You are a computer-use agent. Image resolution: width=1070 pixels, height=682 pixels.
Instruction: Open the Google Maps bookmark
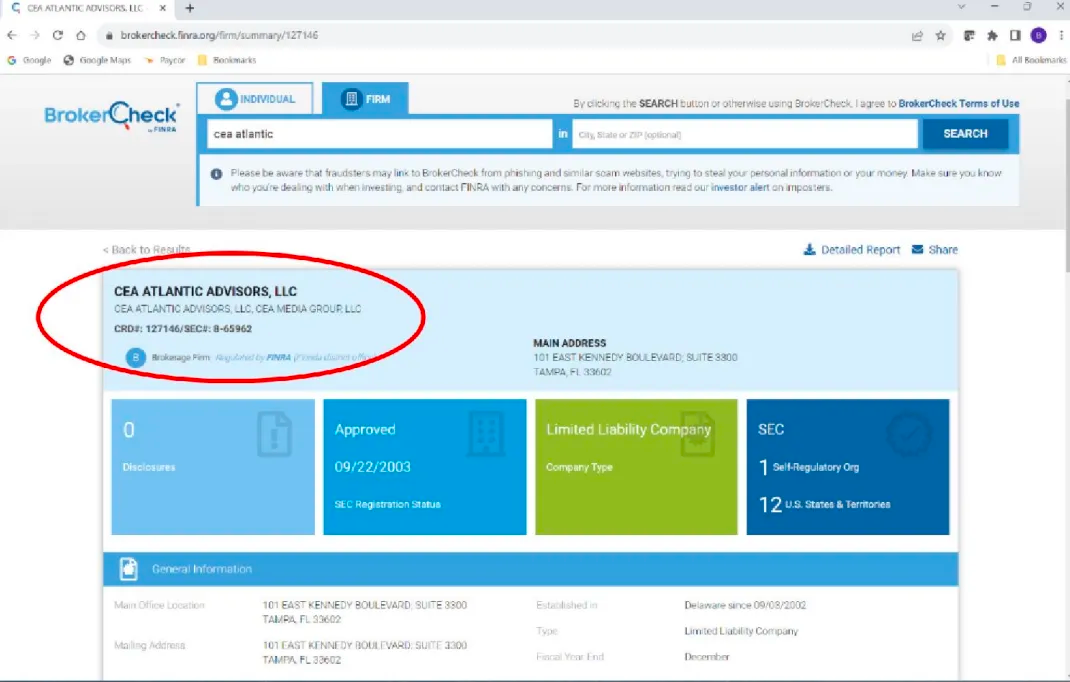coord(98,60)
